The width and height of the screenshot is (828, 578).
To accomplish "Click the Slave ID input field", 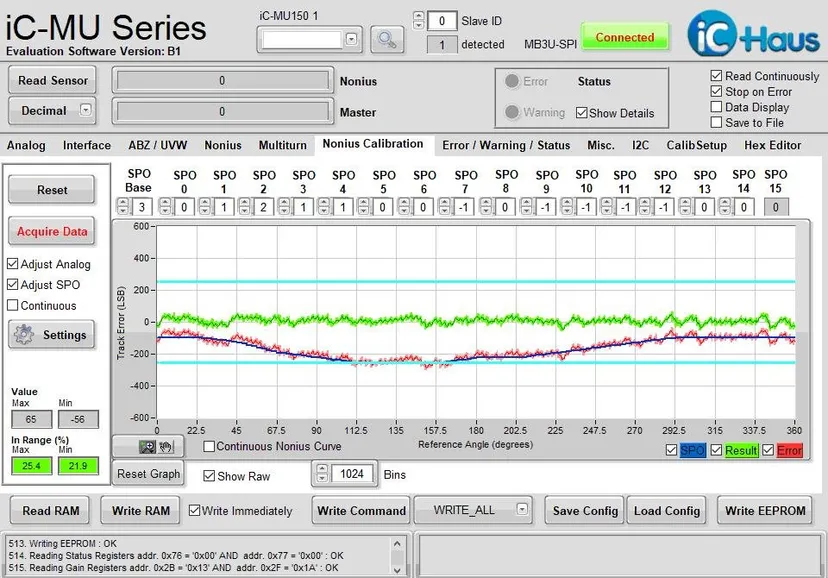I will [x=441, y=21].
